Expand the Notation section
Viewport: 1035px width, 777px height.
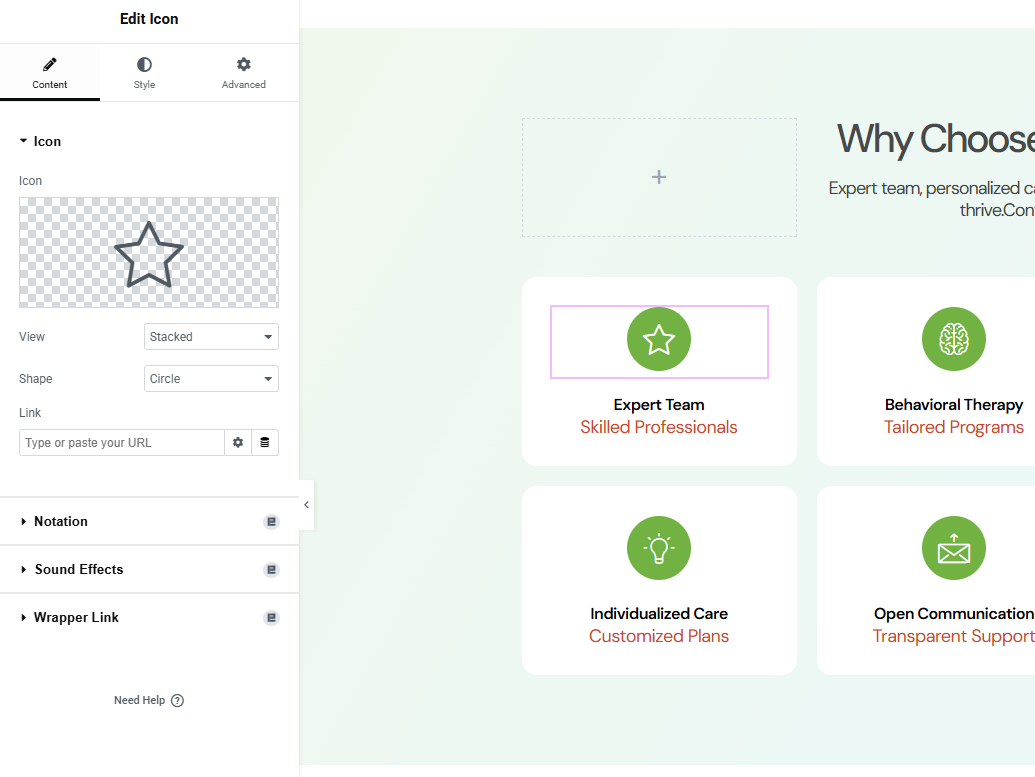(61, 522)
